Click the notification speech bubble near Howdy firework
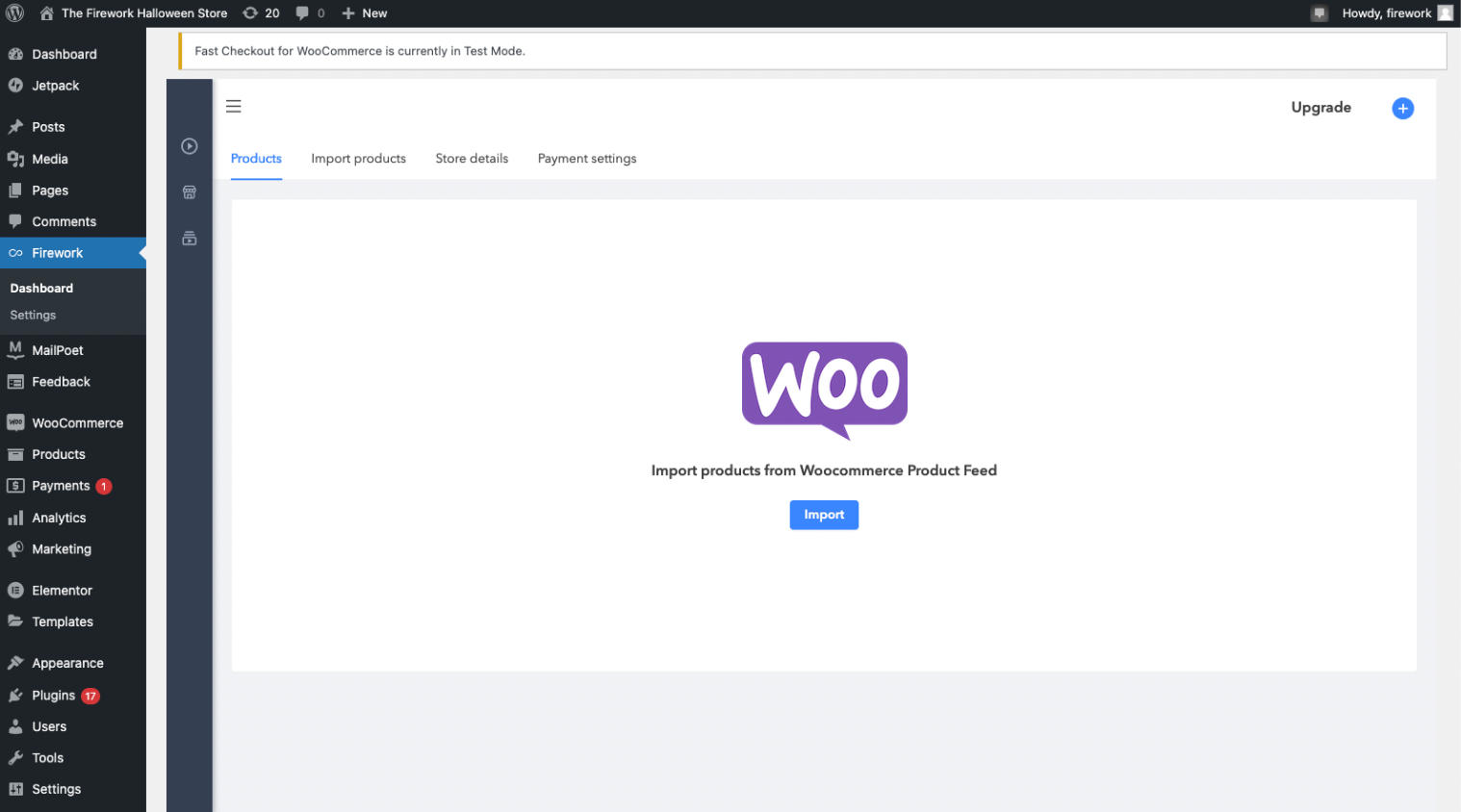The height and width of the screenshot is (812, 1461). 1320,13
